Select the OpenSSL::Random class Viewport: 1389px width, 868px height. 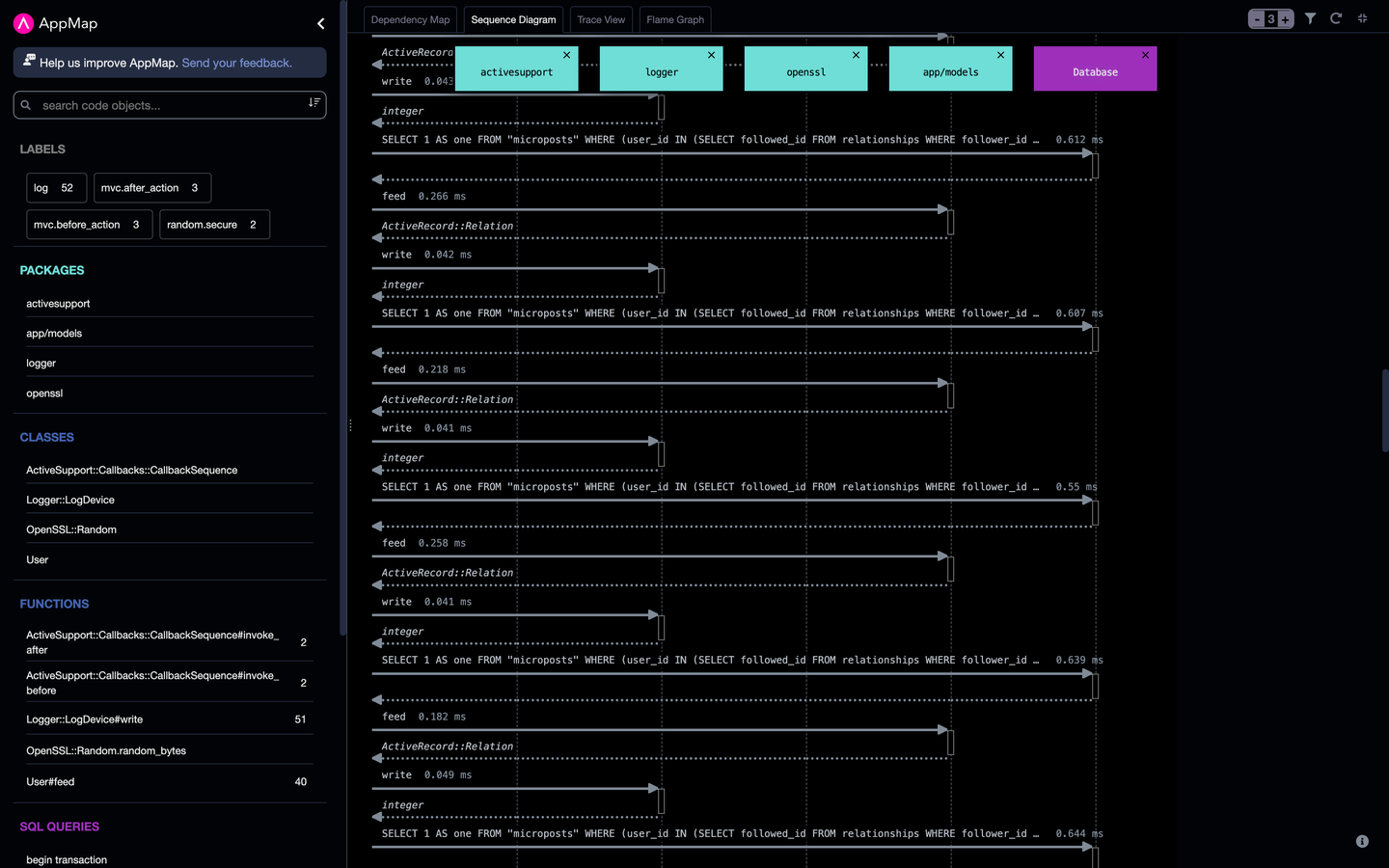(x=170, y=530)
